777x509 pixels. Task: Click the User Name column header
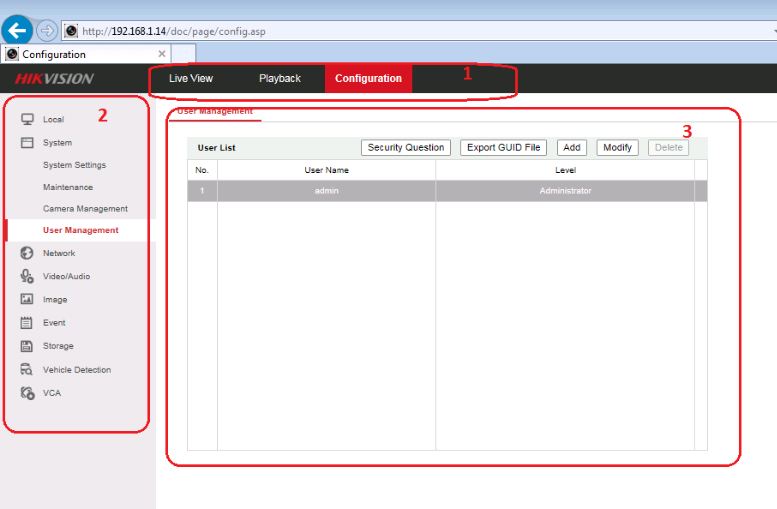click(327, 170)
